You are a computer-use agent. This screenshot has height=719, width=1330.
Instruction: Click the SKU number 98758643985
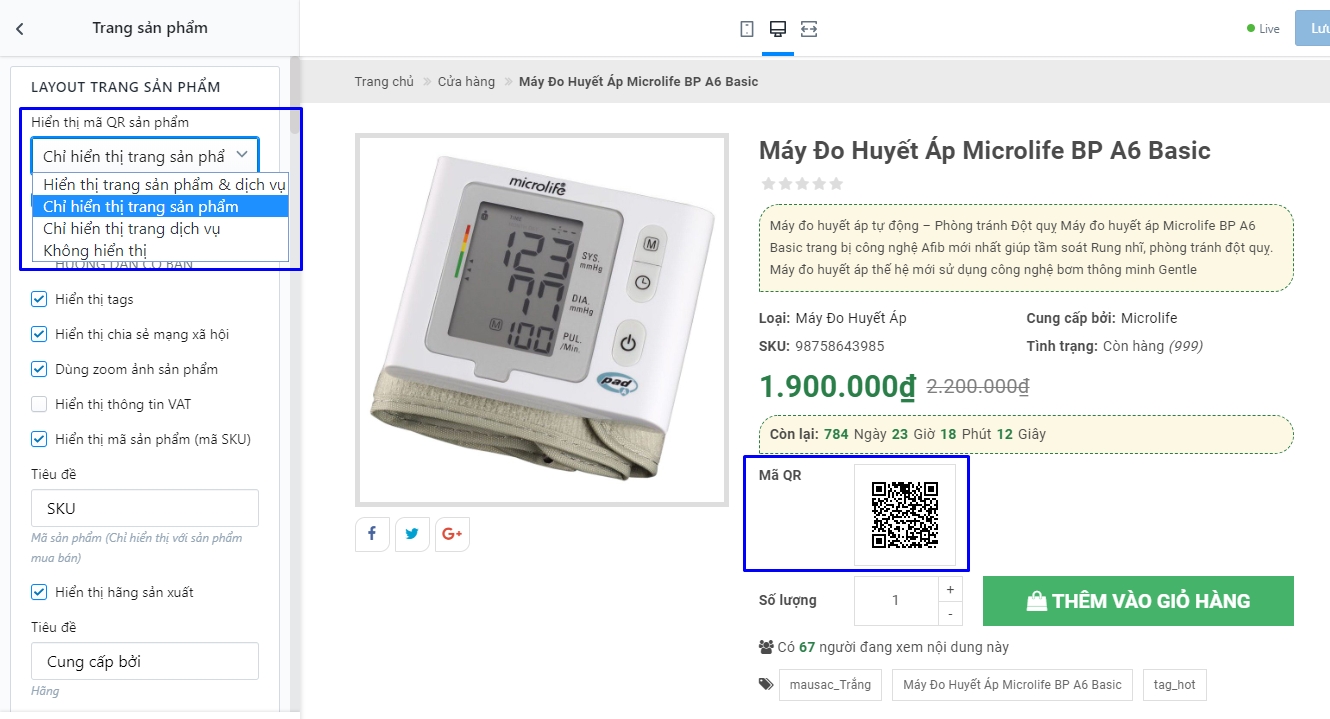[x=840, y=346]
